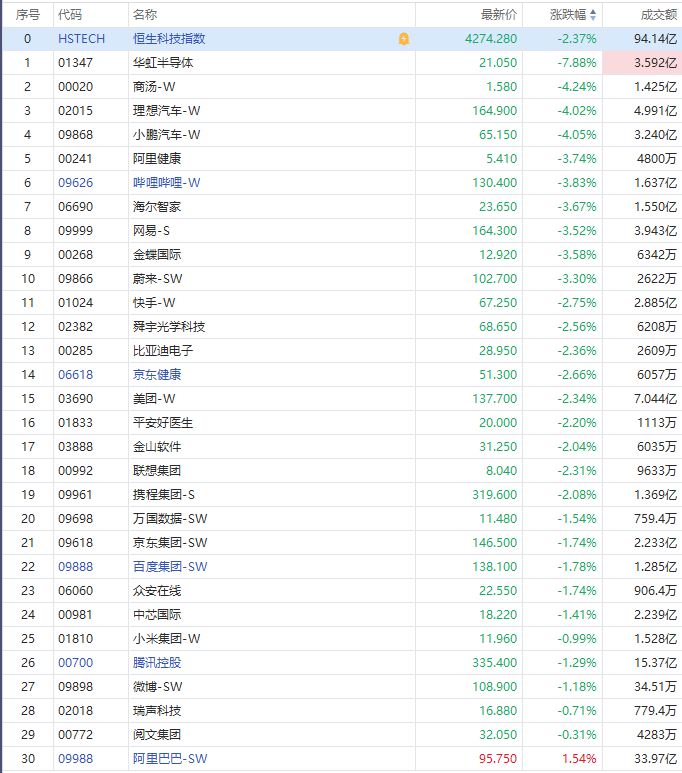Screen dimensions: 682x773
Task: Select 理想汽车-W row name
Action: [x=167, y=111]
